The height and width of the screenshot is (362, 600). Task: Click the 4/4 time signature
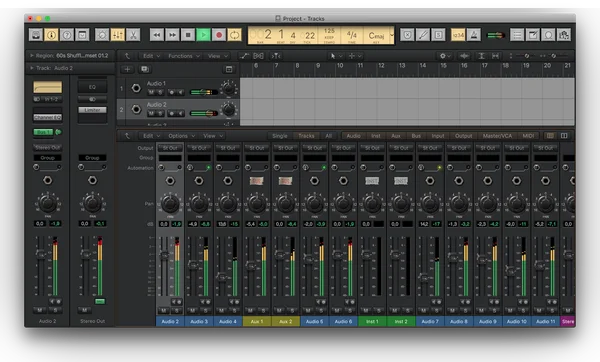tap(351, 34)
